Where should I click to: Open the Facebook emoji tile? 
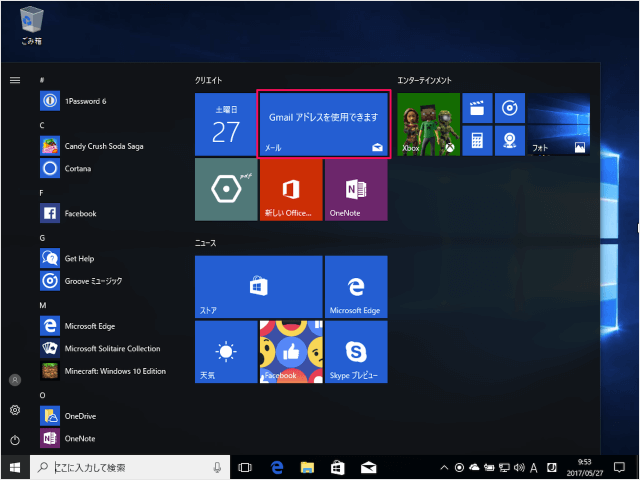291,352
